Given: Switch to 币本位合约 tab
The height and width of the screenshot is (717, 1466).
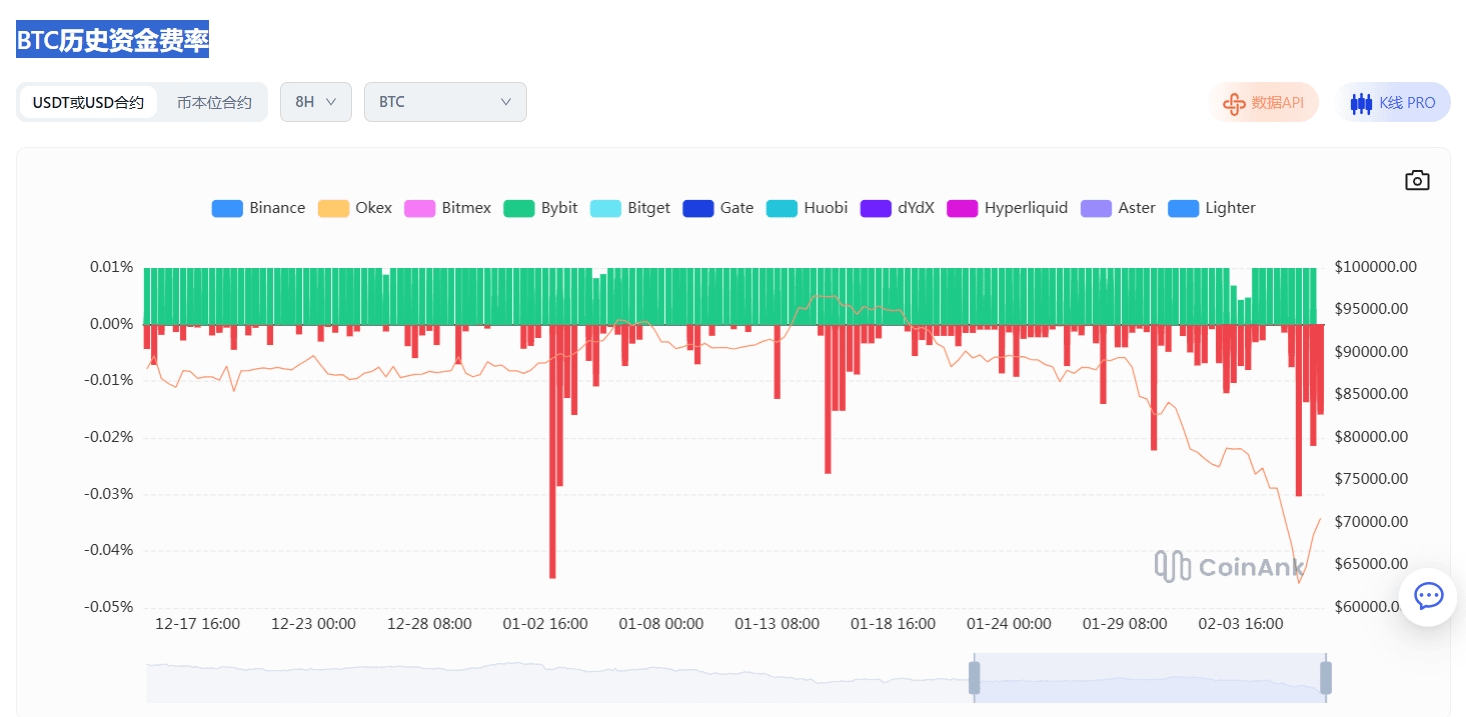Looking at the screenshot, I should pos(214,102).
